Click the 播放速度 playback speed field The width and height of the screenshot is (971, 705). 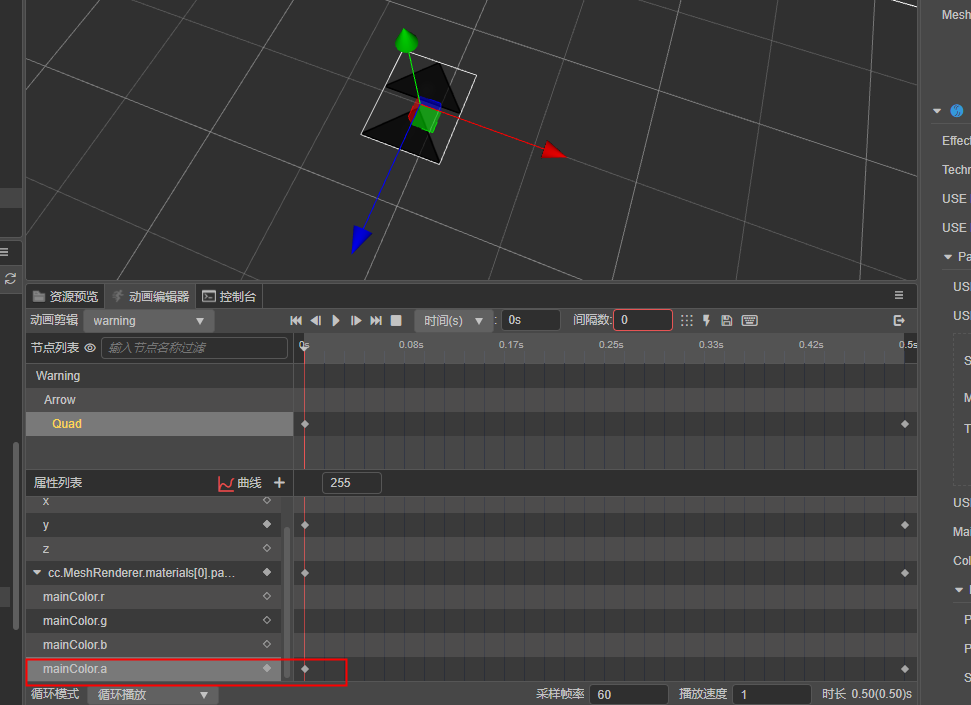tap(772, 694)
